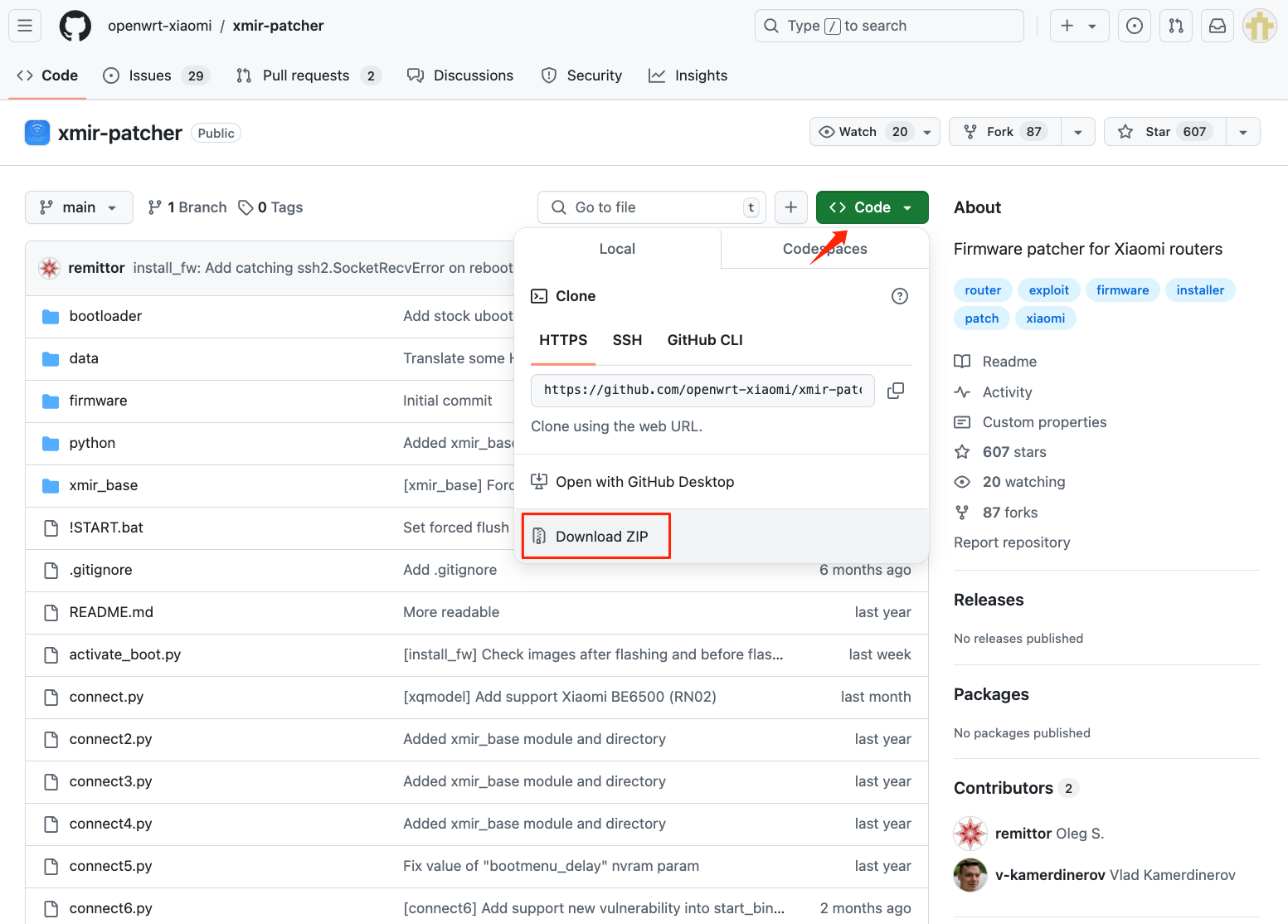Click the exploit topic tag
1288x924 pixels.
coord(1049,290)
